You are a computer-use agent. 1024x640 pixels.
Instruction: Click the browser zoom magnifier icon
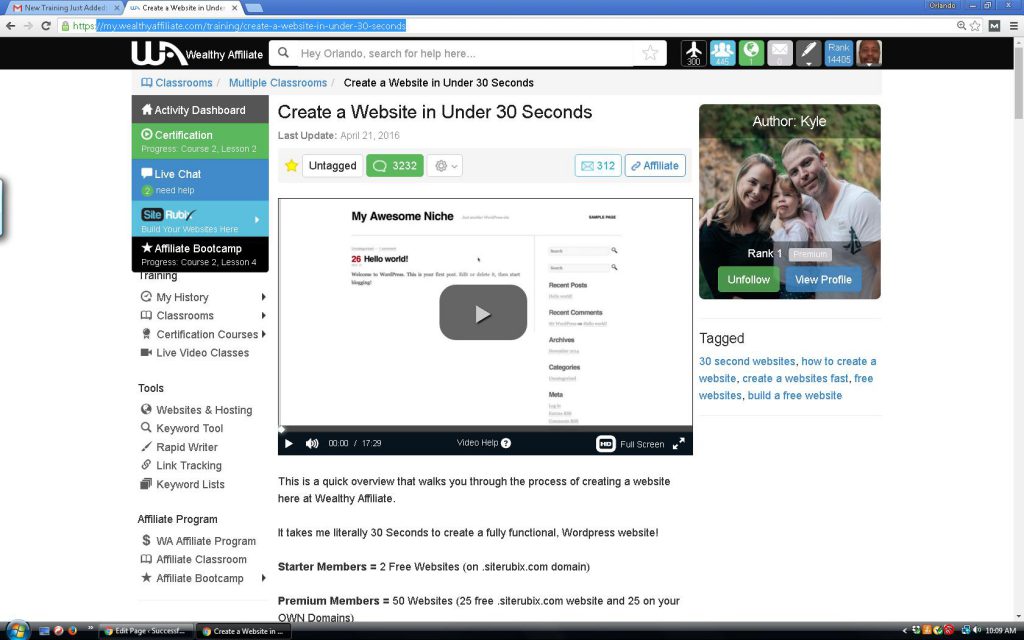[x=961, y=25]
